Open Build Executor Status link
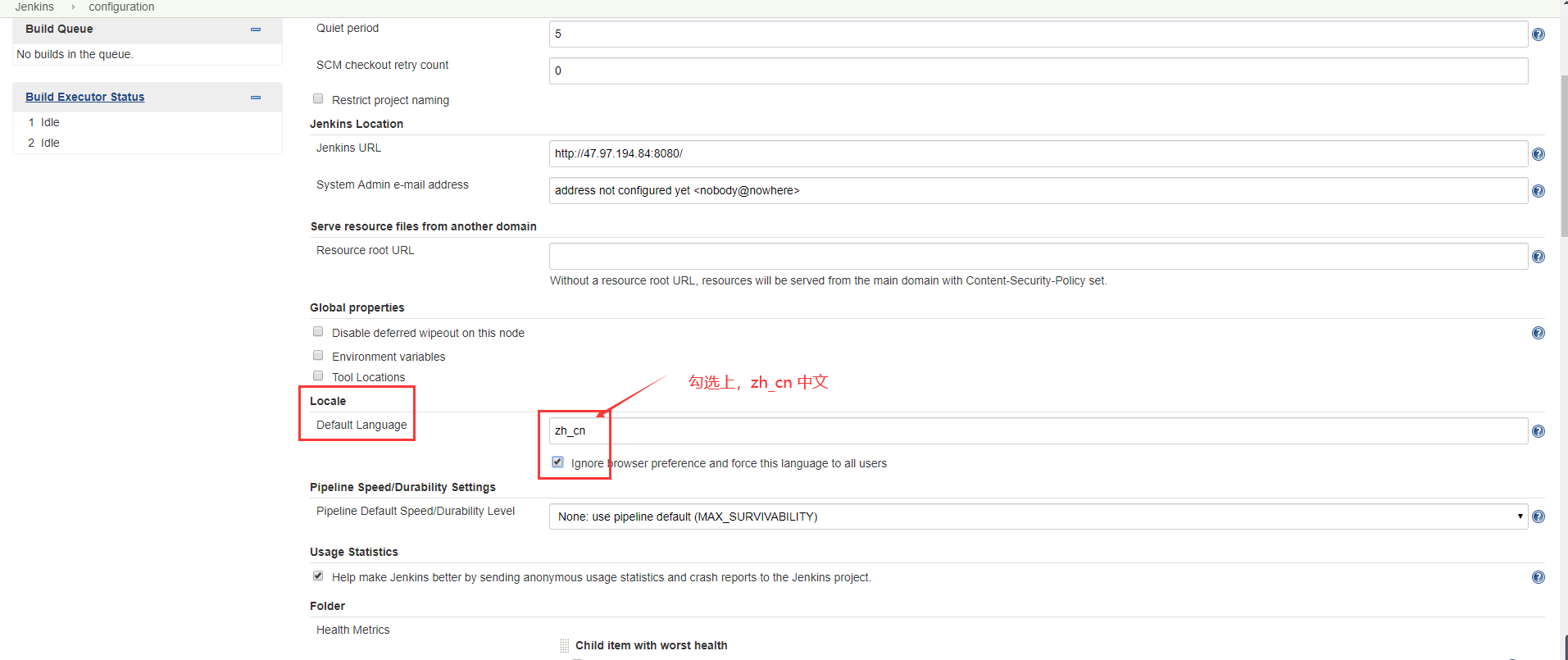Image resolution: width=1568 pixels, height=660 pixels. 85,97
